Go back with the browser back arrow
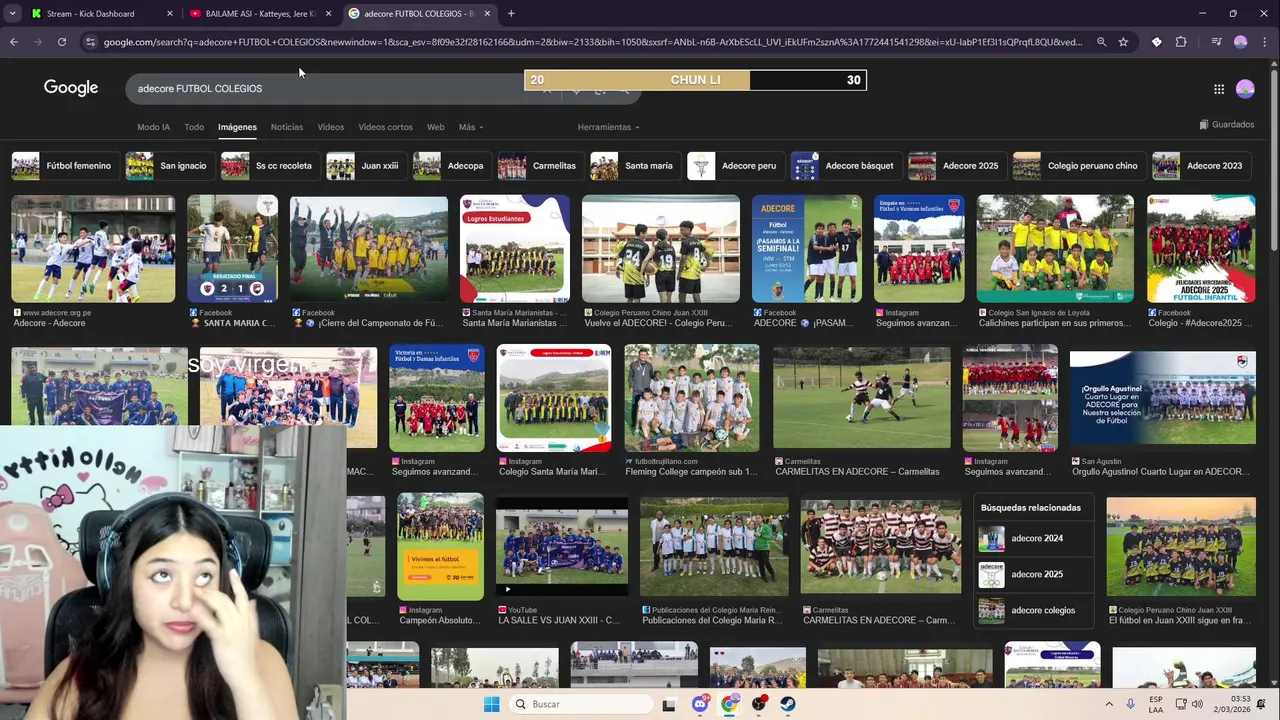 pos(14,42)
